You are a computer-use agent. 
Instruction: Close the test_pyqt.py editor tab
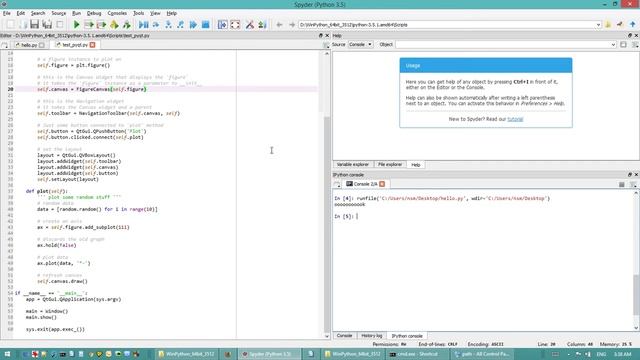tap(93, 45)
